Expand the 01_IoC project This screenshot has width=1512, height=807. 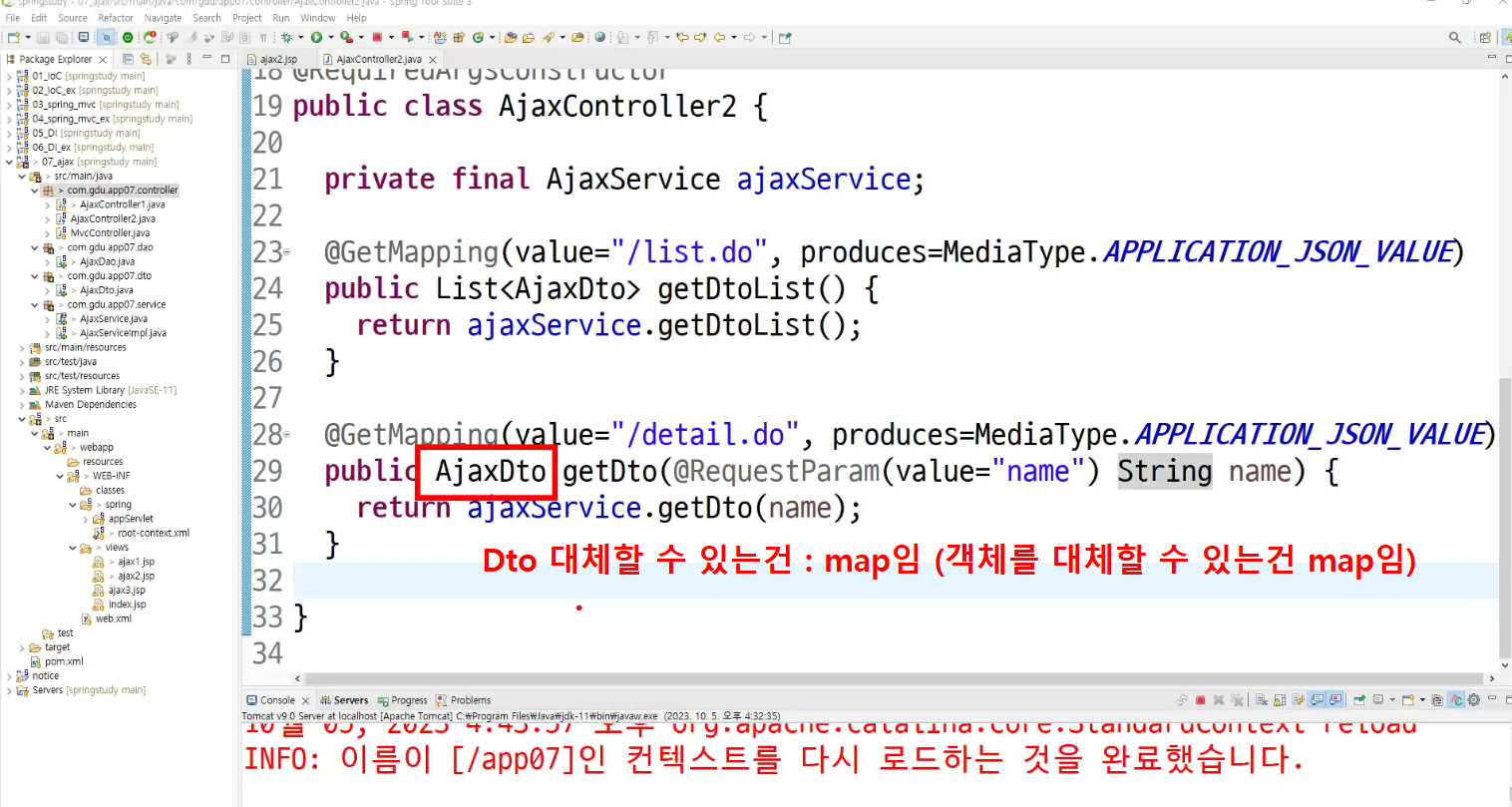(9, 76)
